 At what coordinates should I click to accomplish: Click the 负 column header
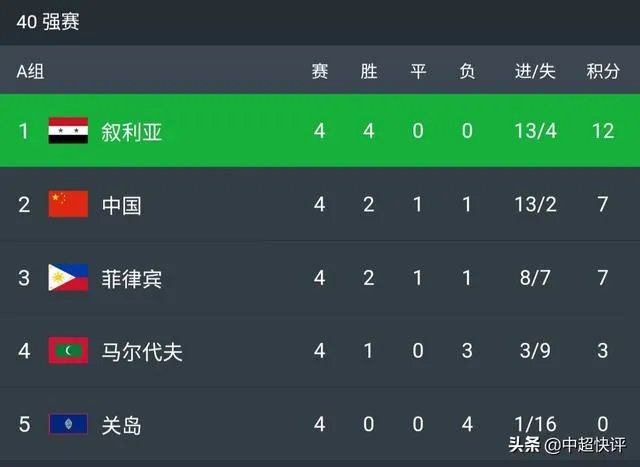pos(467,71)
